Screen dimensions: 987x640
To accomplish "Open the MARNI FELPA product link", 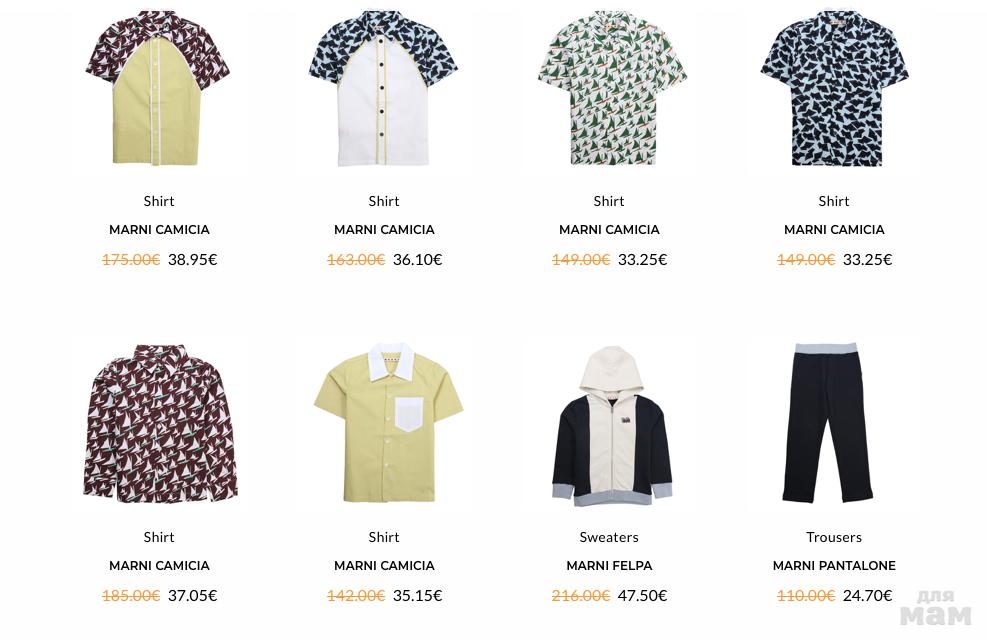I will [609, 566].
